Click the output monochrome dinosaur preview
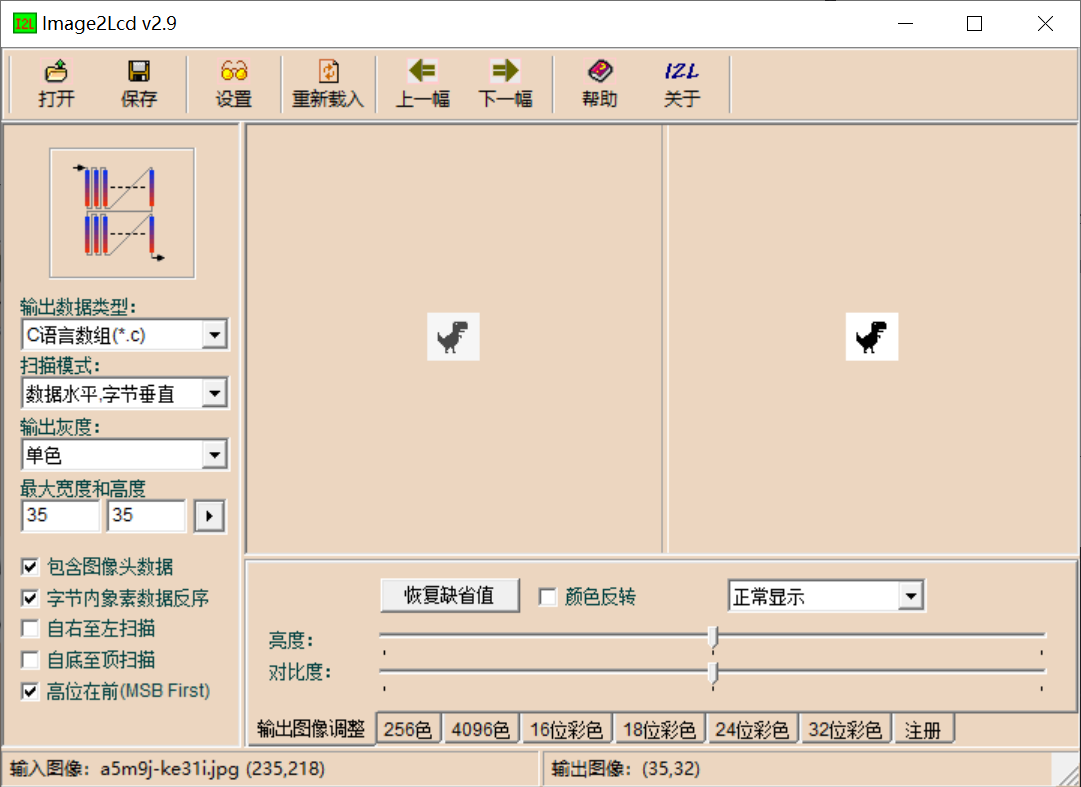Image resolution: width=1081 pixels, height=787 pixels. point(871,336)
